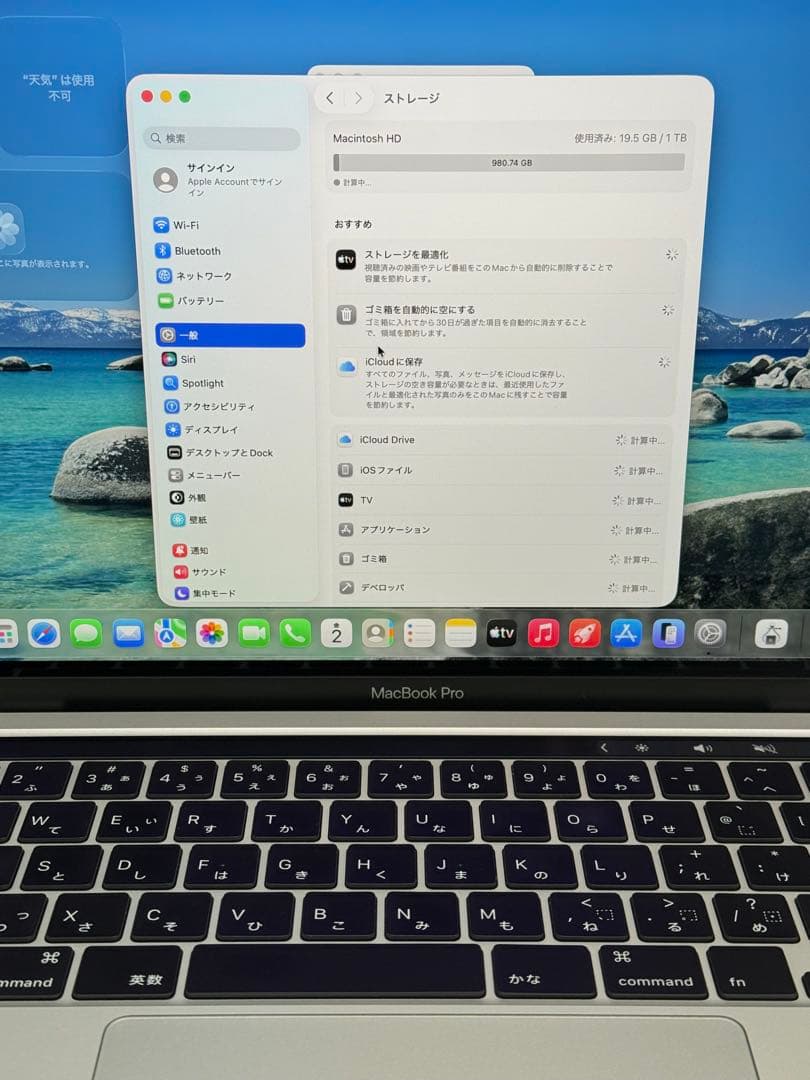Click the 検索 search field
This screenshot has width=810, height=1080.
222,138
